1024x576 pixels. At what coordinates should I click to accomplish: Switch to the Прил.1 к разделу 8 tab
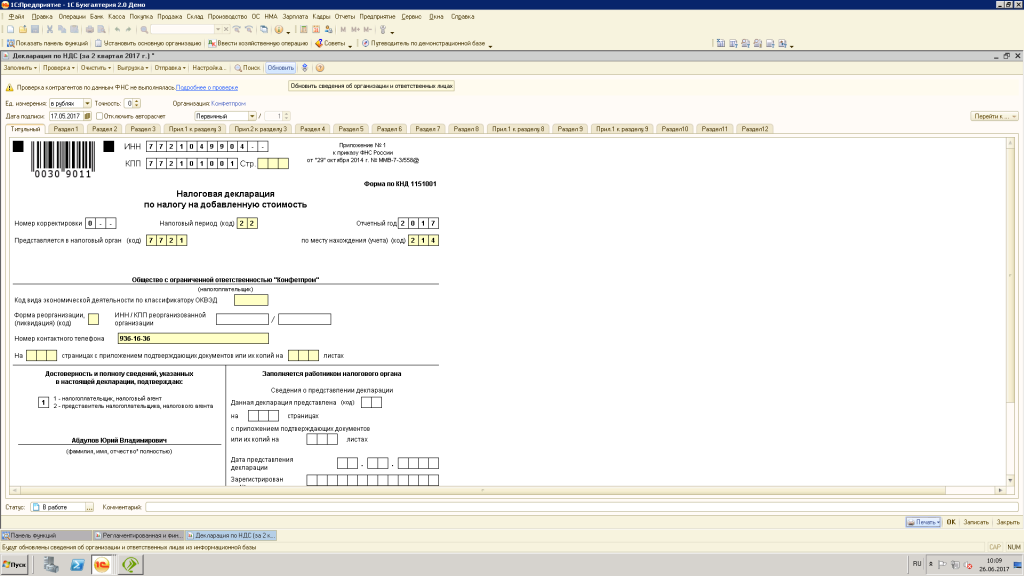[518, 129]
